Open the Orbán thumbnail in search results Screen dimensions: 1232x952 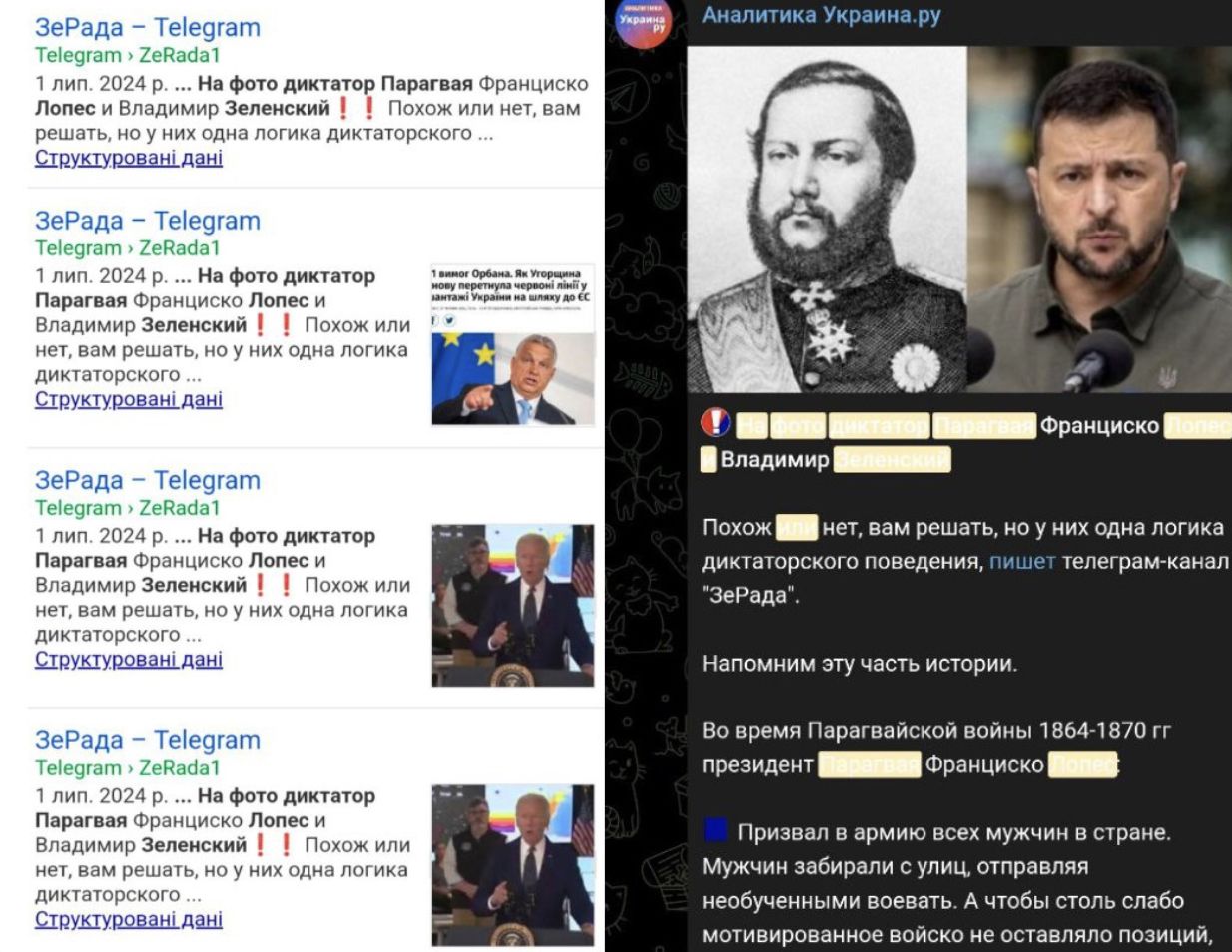click(x=513, y=345)
